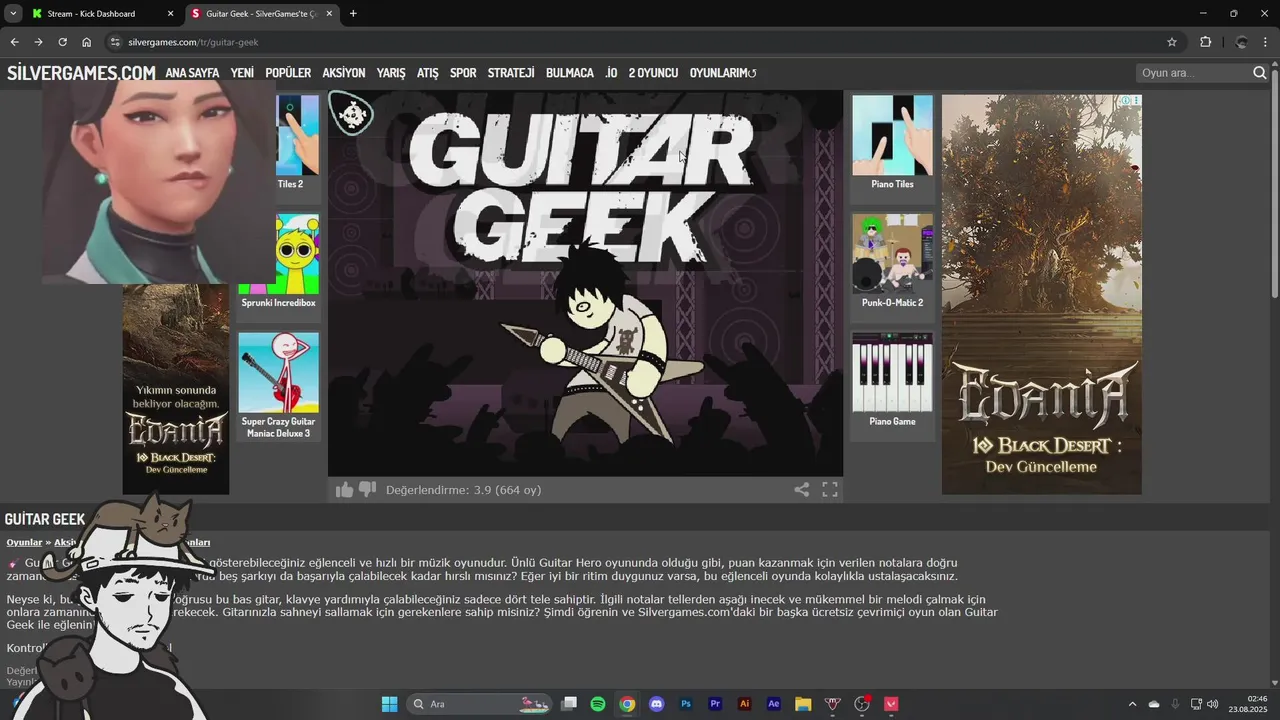Expand hidden system tray icons

pyautogui.click(x=1132, y=704)
